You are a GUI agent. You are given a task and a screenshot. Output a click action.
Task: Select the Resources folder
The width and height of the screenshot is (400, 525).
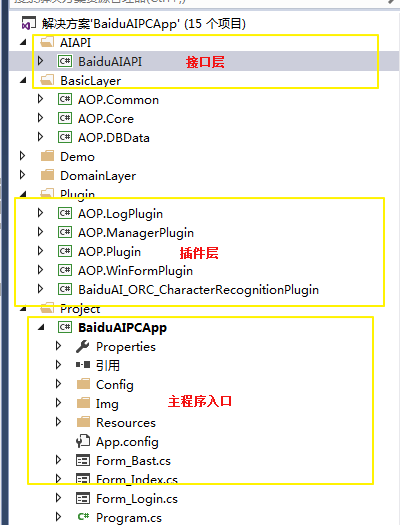(x=126, y=423)
